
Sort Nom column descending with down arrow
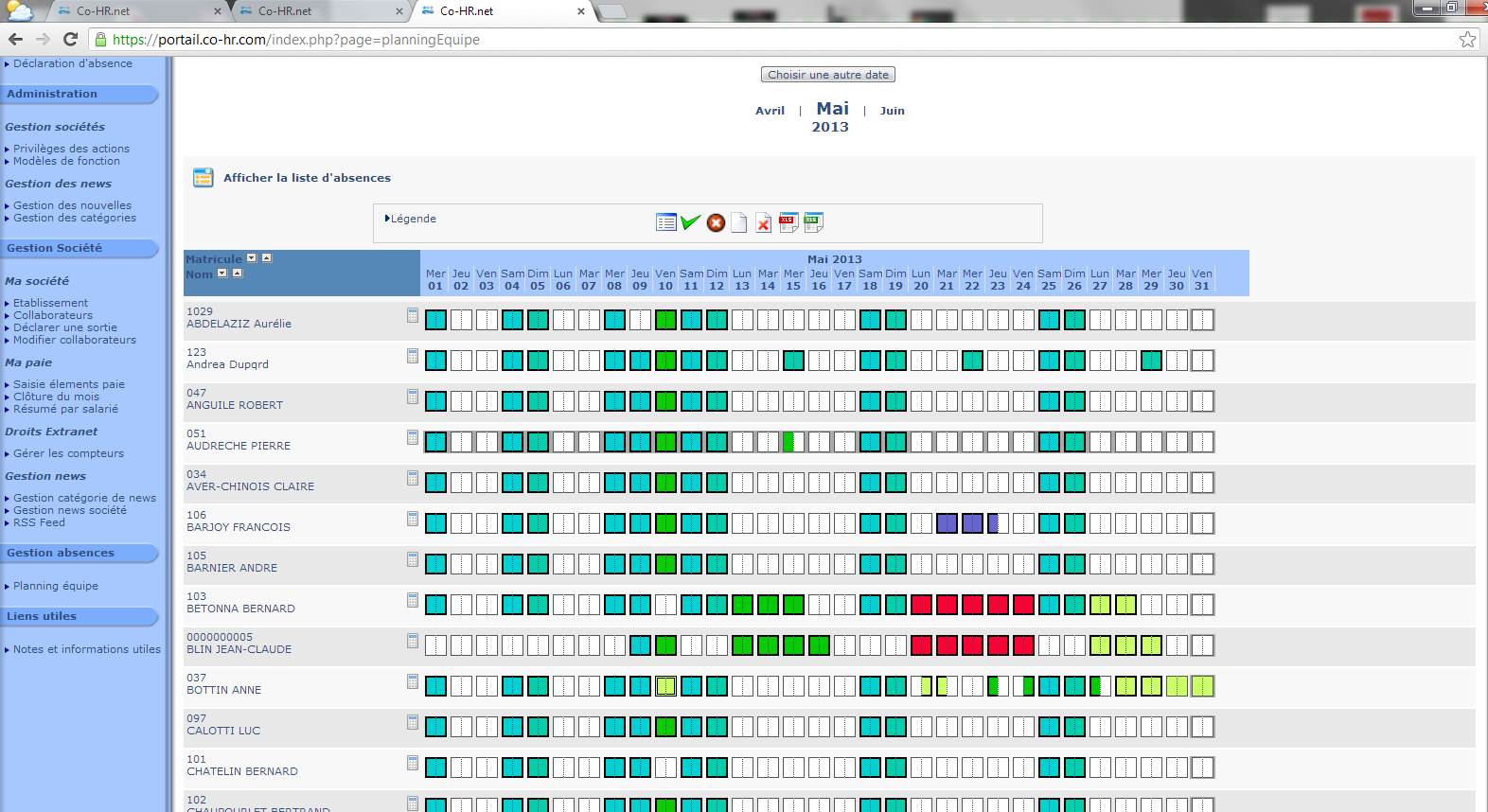pyautogui.click(x=222, y=274)
